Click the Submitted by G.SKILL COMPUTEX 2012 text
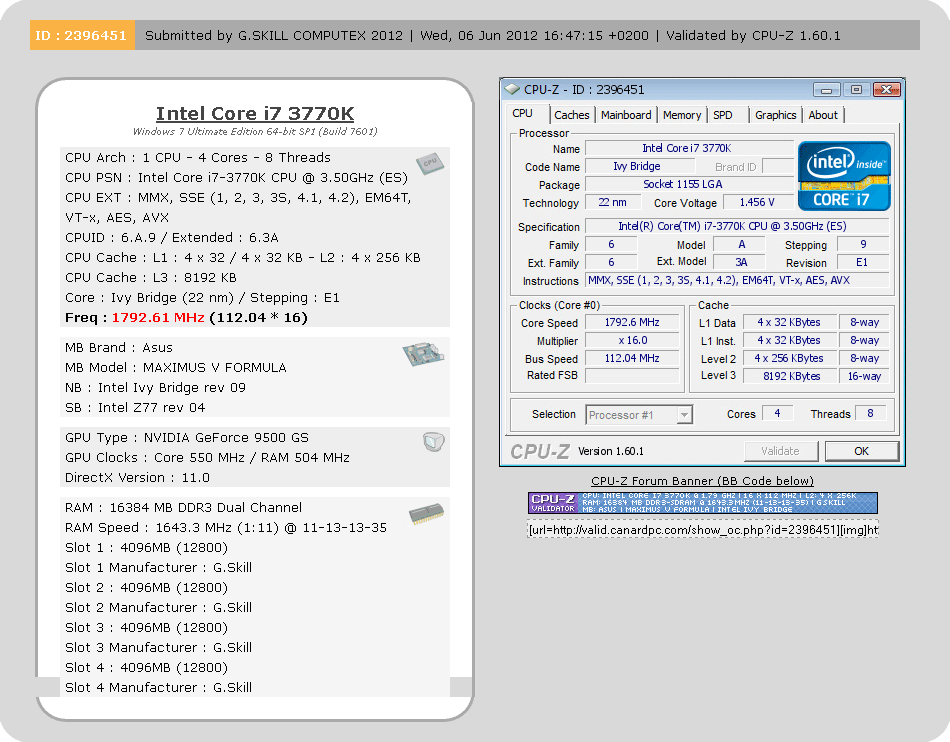950x742 pixels. 274,36
